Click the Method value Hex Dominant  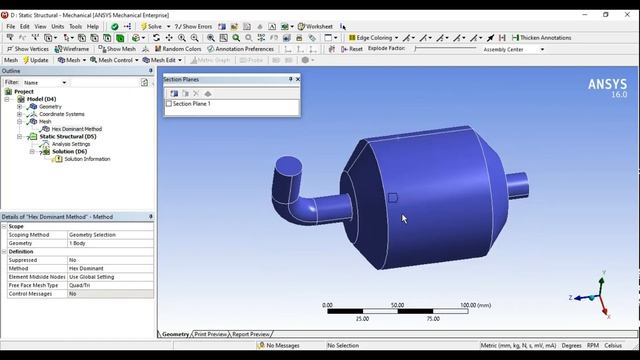click(x=110, y=269)
